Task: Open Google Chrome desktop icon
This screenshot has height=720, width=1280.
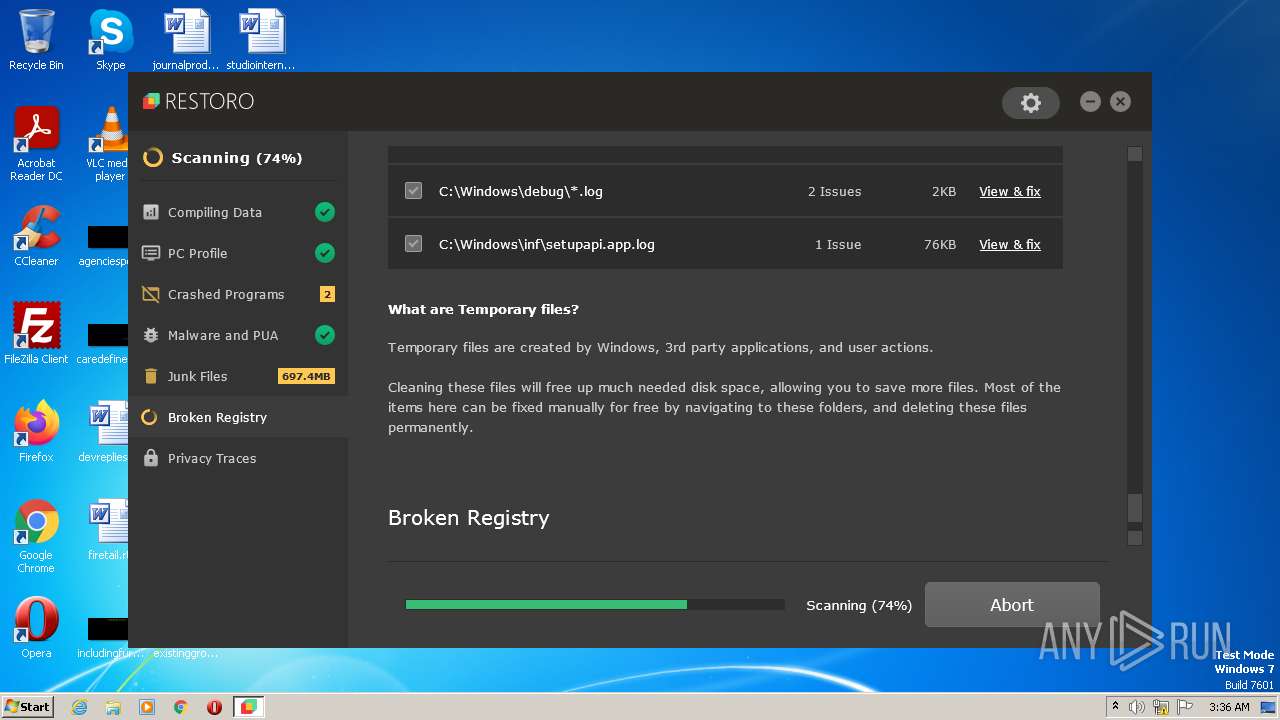Action: (x=36, y=536)
